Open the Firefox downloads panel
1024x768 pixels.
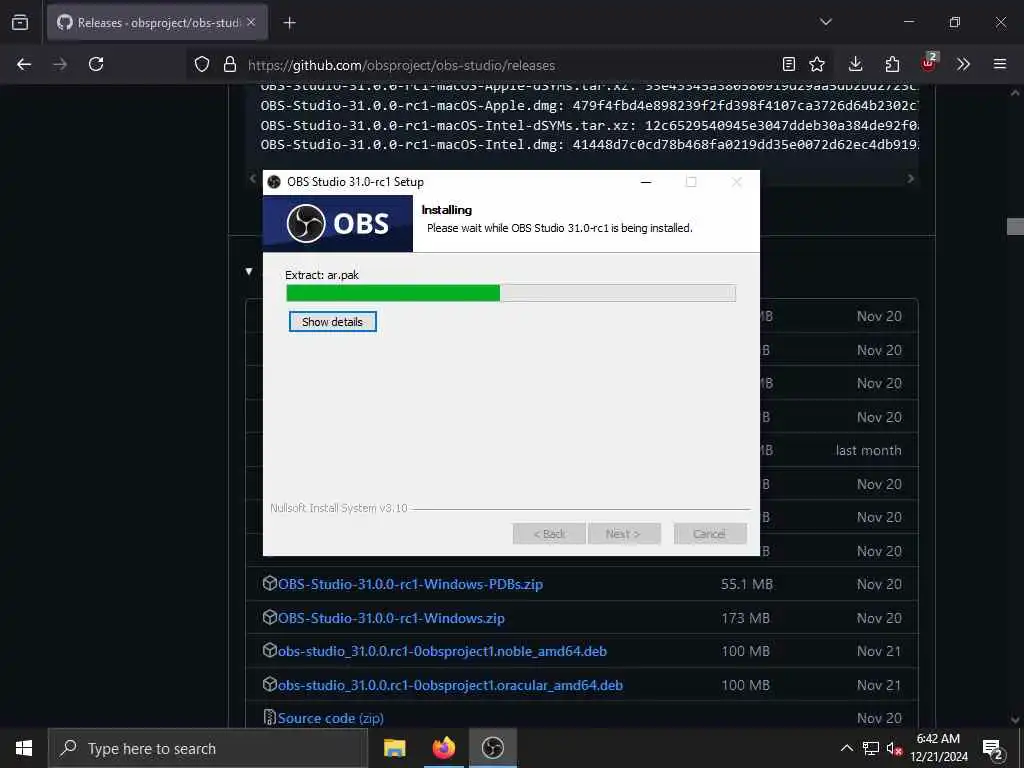pyautogui.click(x=856, y=64)
